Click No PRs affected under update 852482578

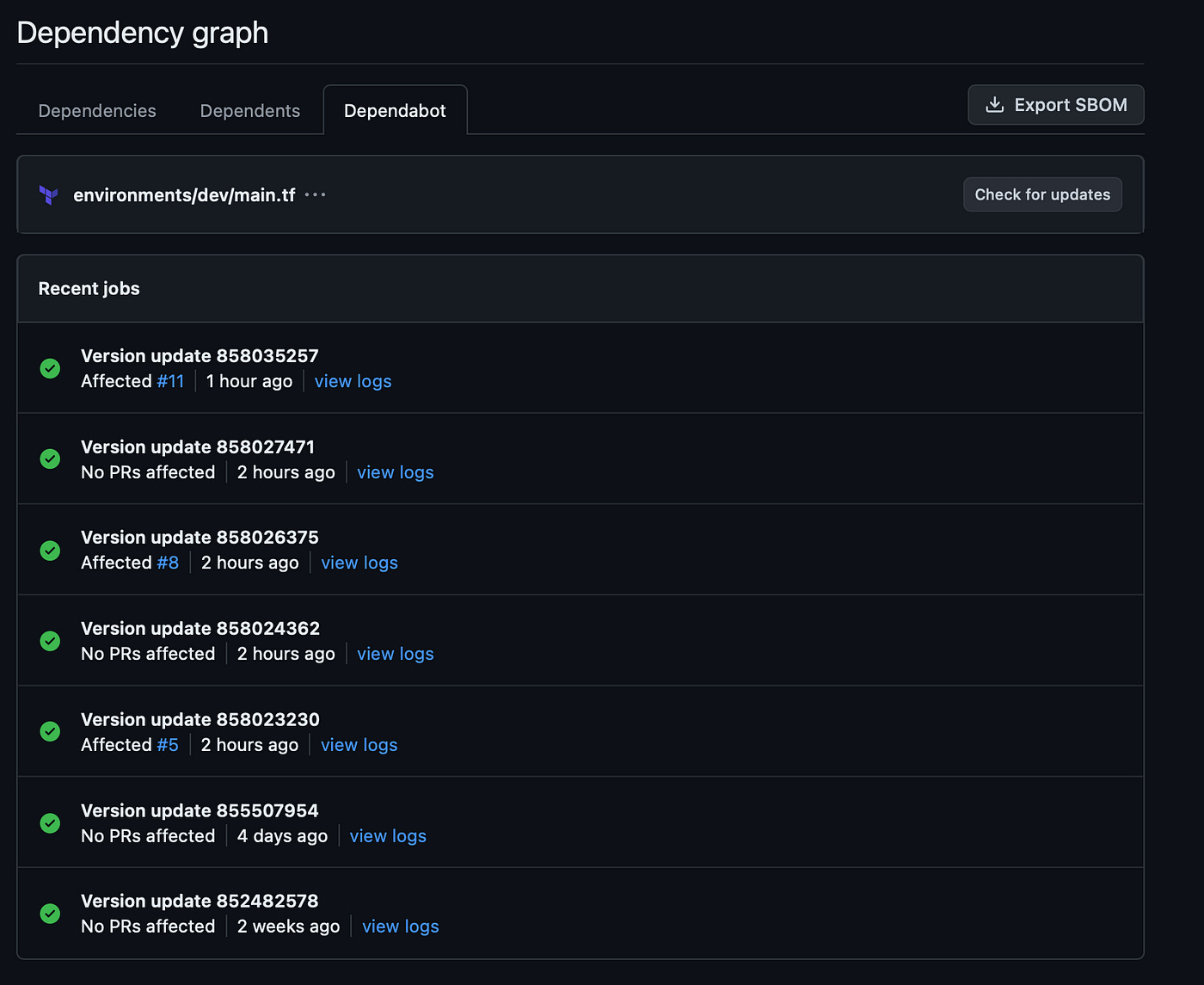tap(148, 927)
